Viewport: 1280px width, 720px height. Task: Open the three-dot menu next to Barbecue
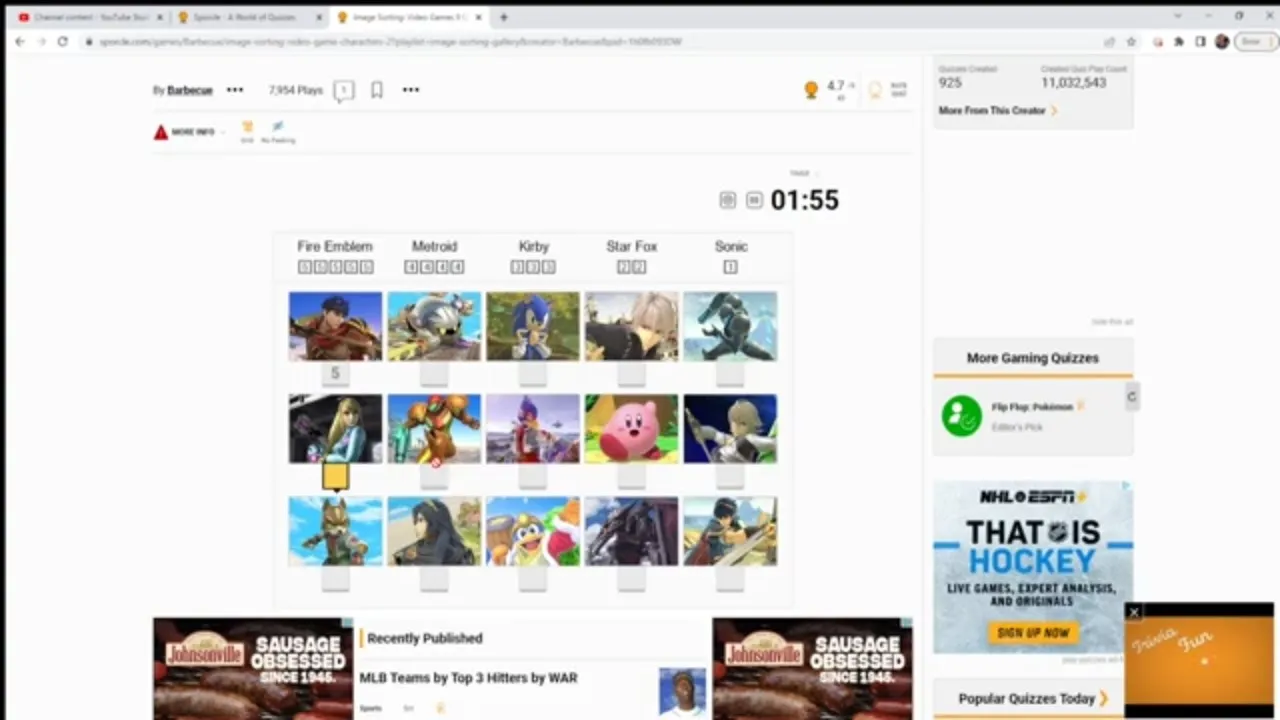tap(235, 90)
